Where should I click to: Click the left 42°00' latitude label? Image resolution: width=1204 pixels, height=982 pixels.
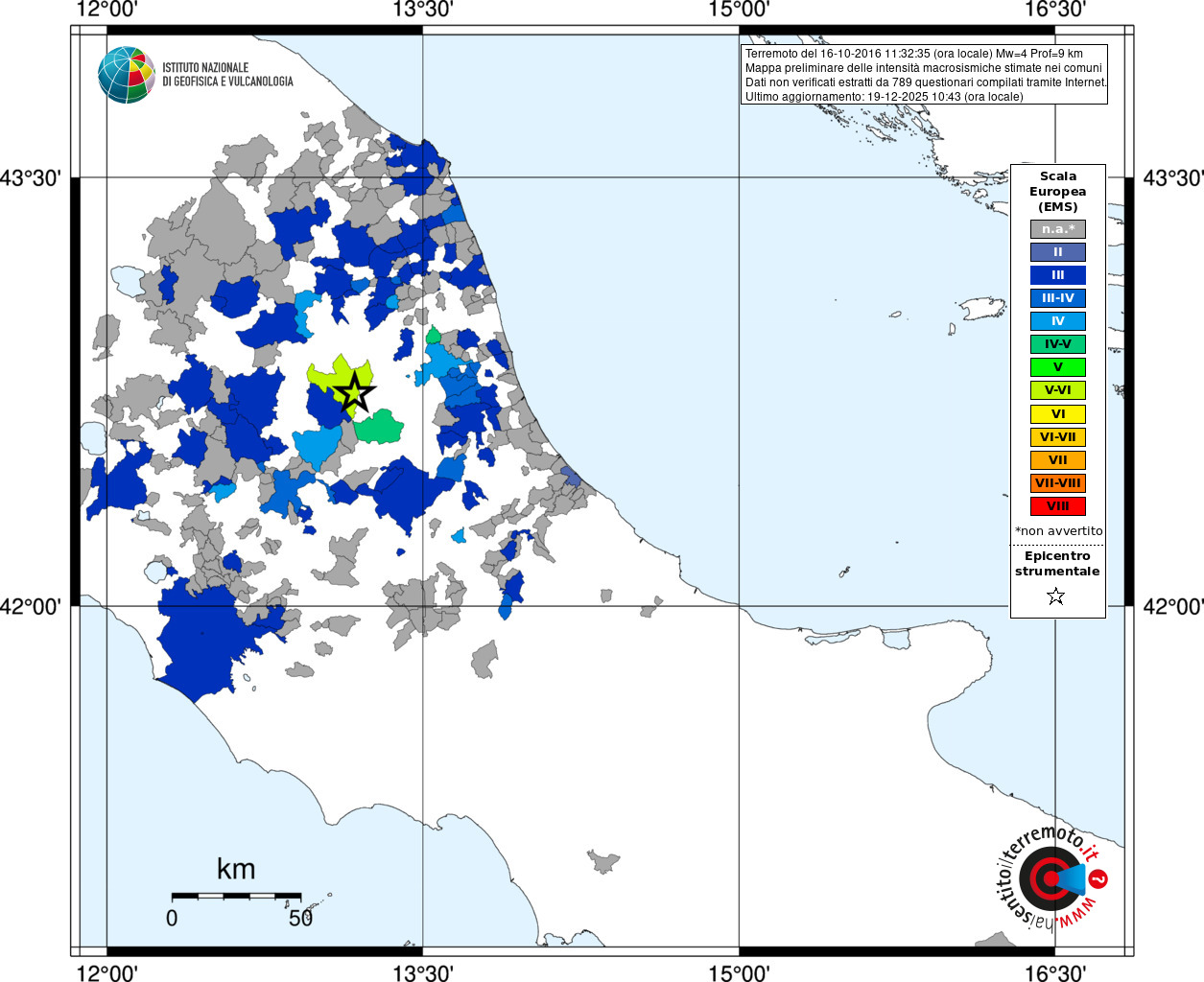pos(31,606)
